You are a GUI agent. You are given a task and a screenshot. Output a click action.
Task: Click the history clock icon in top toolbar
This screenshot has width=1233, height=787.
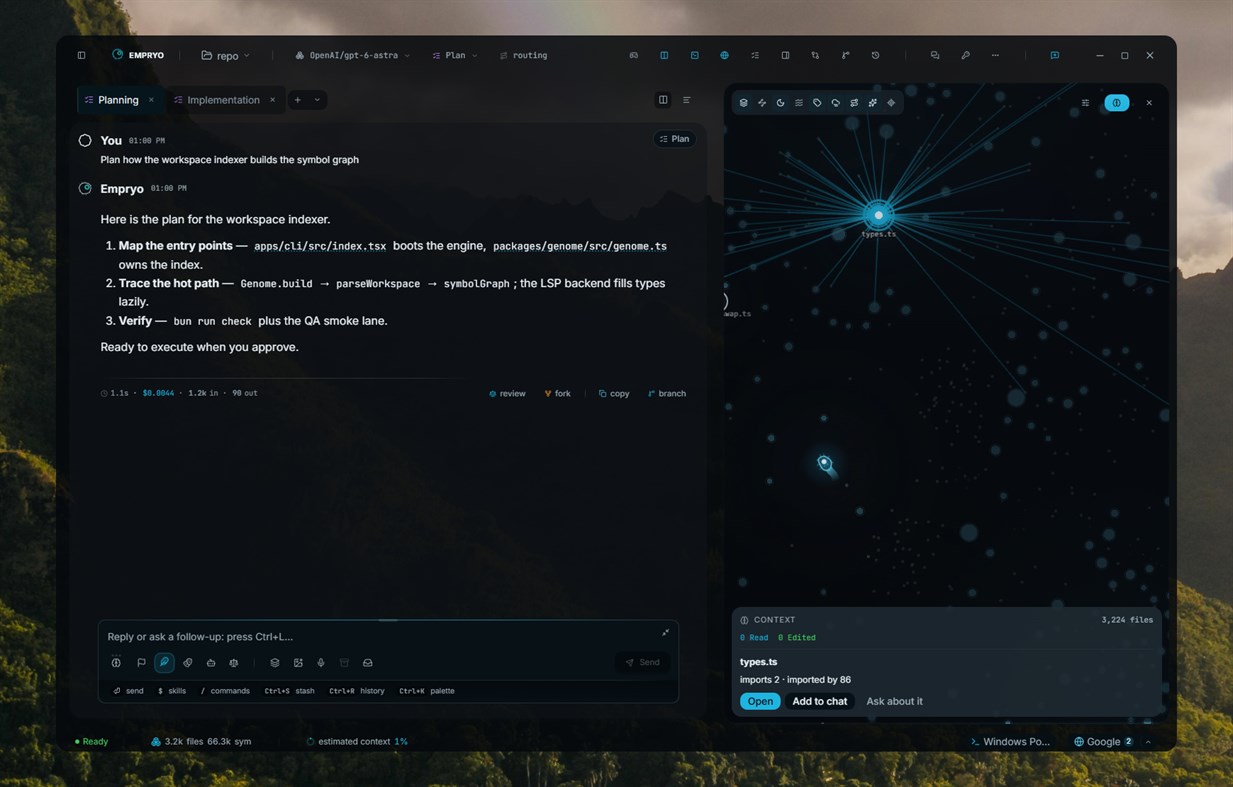875,55
